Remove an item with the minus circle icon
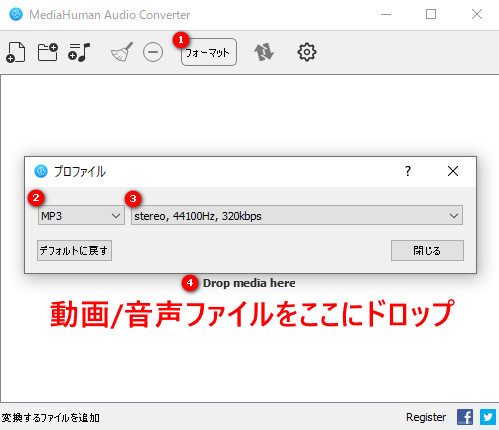 point(153,52)
